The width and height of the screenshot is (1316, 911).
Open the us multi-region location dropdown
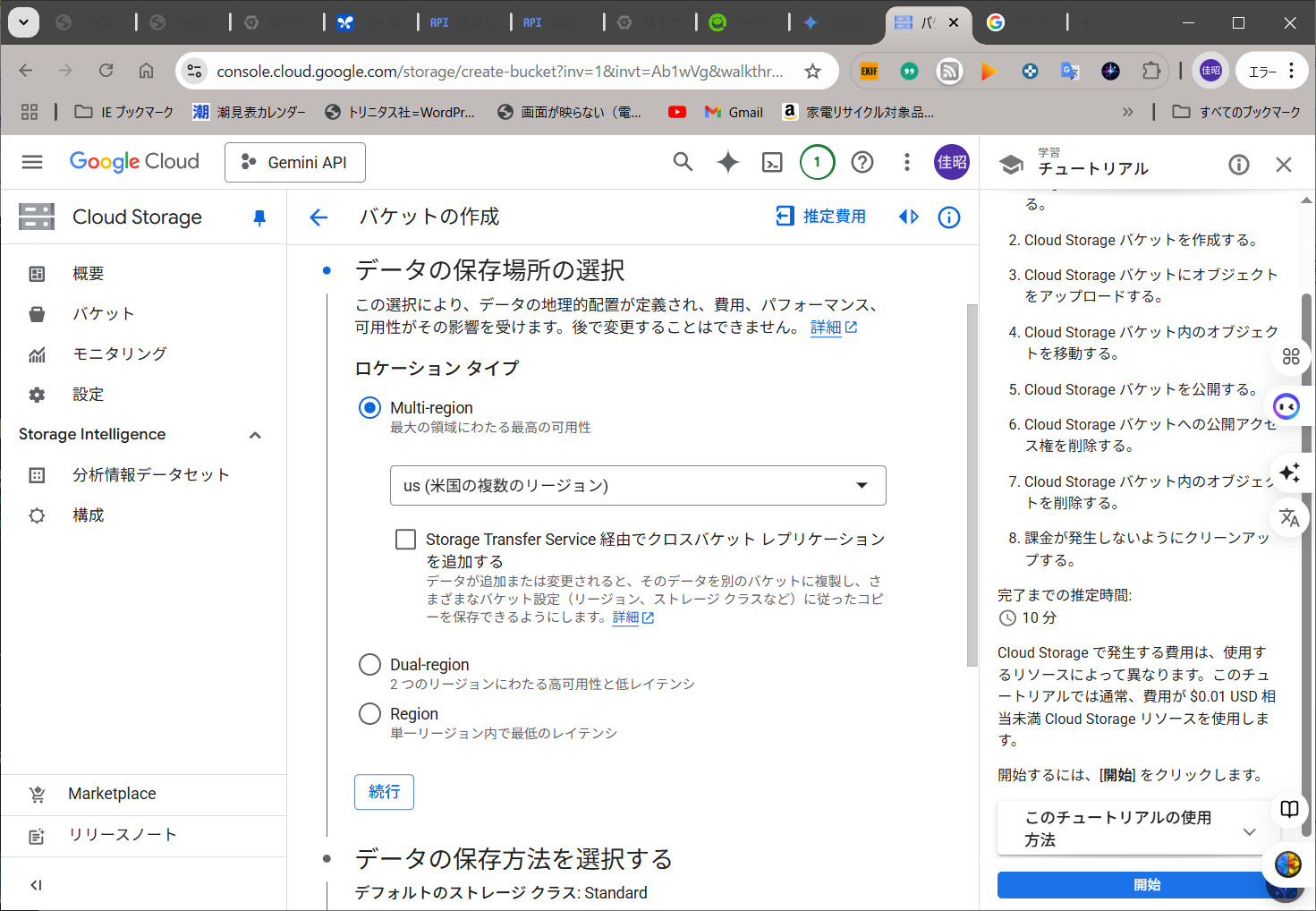pyautogui.click(x=638, y=486)
